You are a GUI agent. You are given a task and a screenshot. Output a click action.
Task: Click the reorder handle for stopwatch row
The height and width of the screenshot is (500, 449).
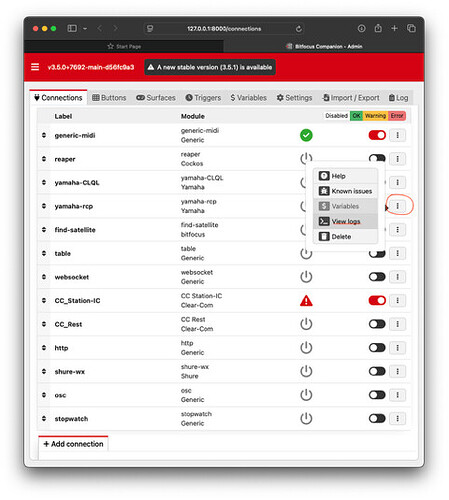point(44,418)
